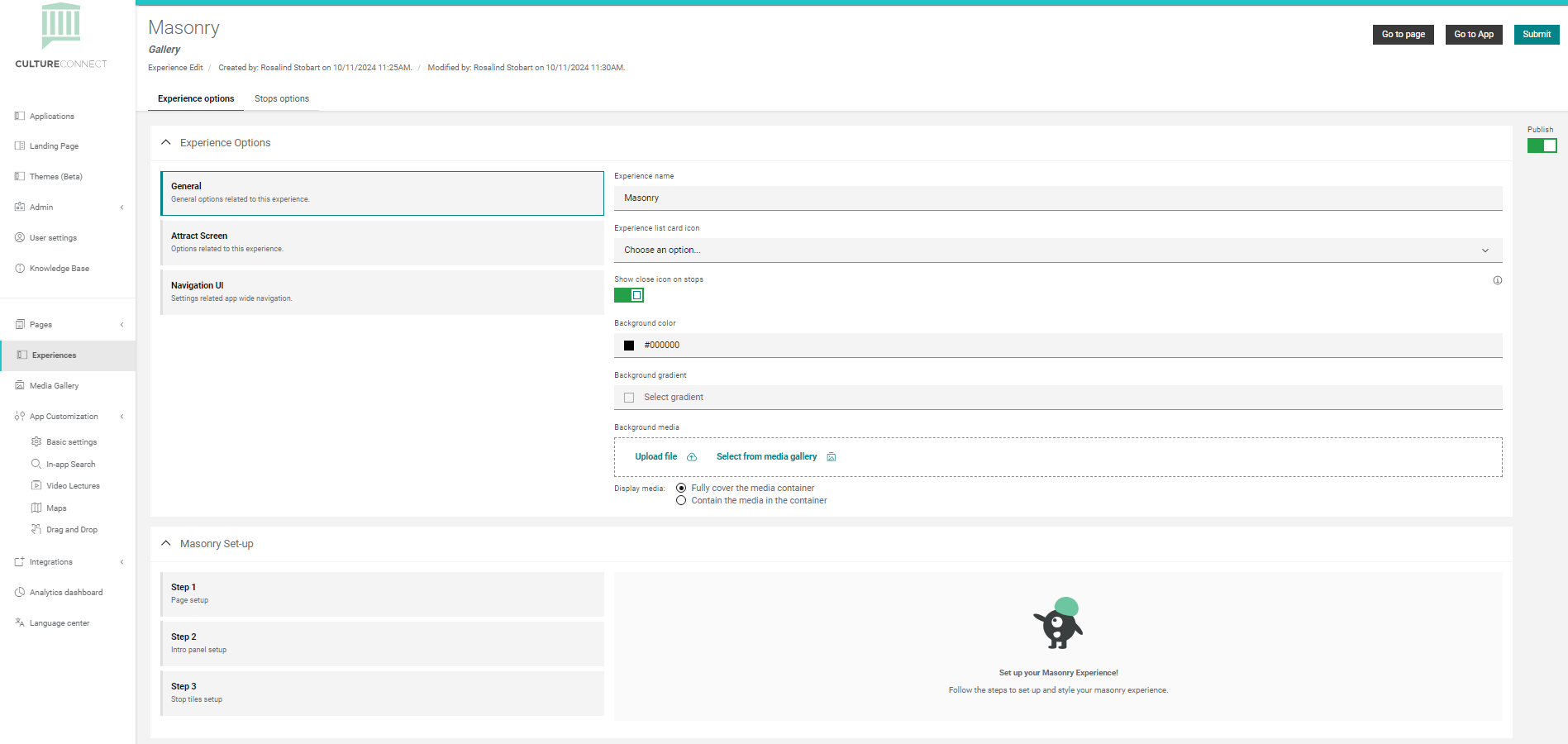Viewport: 1568px width, 744px height.
Task: Expand the Integrations submenu chevron
Action: [x=122, y=562]
